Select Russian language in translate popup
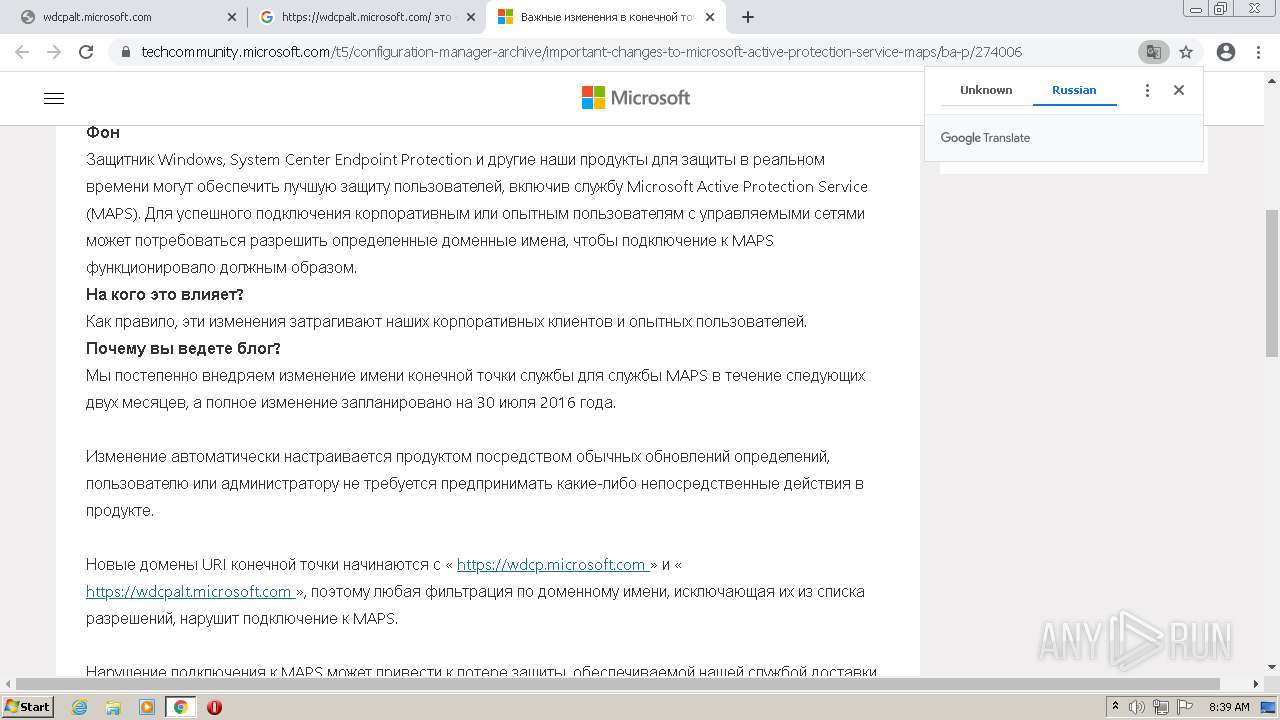This screenshot has height=720, width=1280. coord(1074,90)
